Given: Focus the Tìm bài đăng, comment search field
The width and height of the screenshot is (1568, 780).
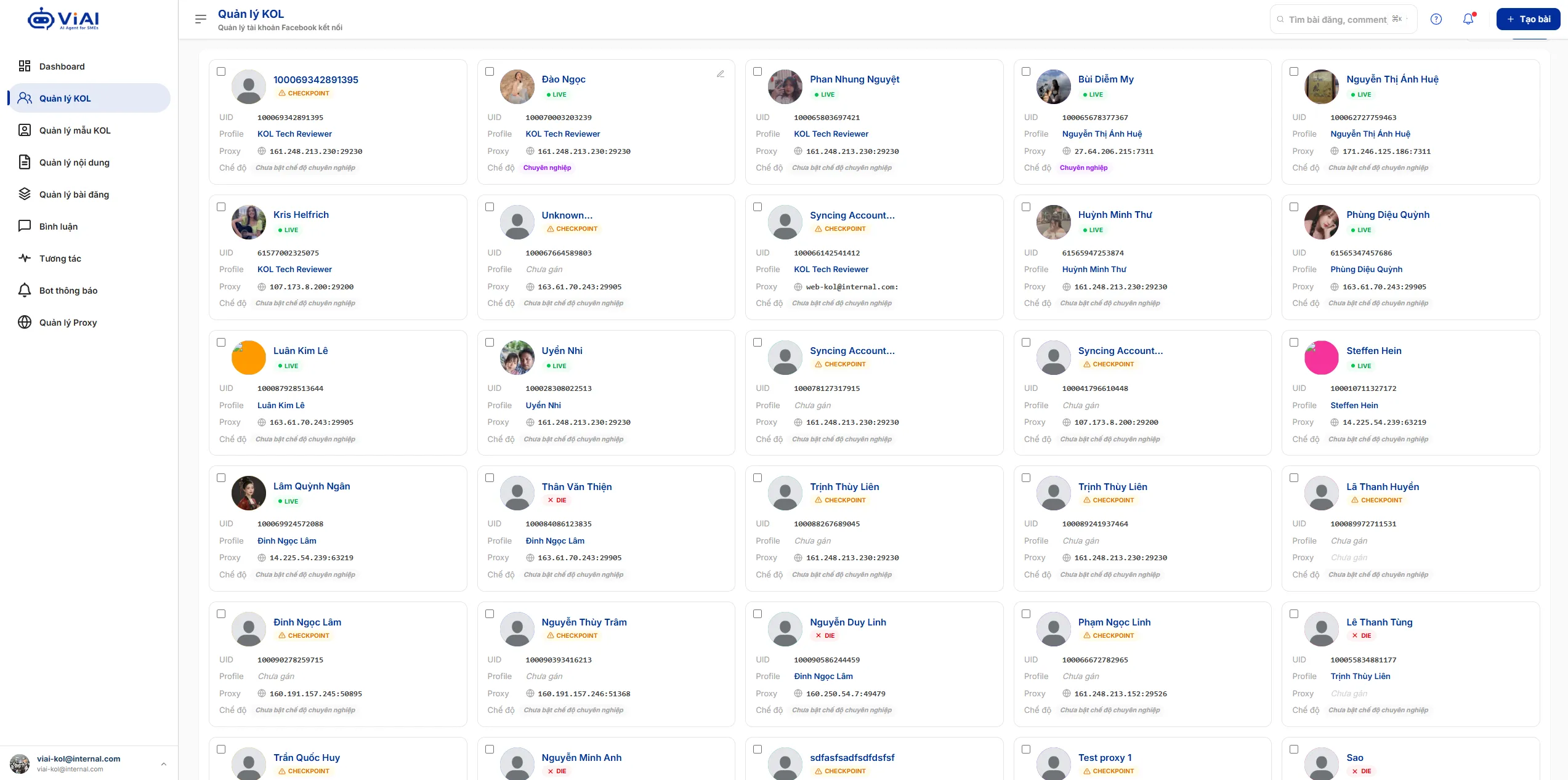Looking at the screenshot, I should [x=1343, y=19].
